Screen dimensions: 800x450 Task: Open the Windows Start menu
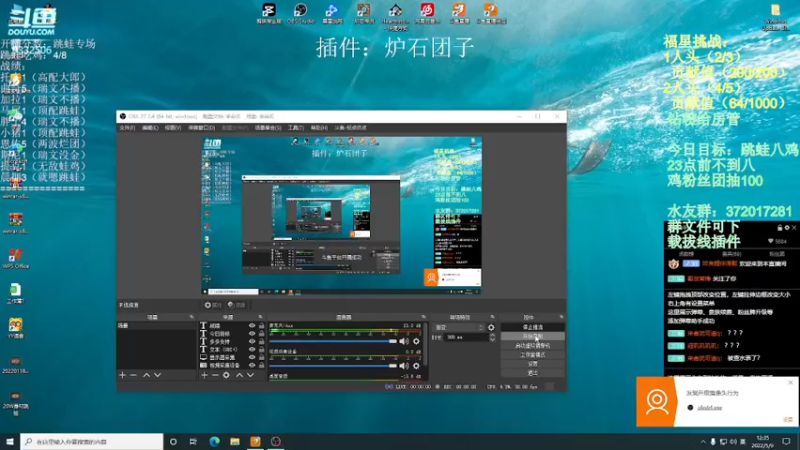[10, 441]
